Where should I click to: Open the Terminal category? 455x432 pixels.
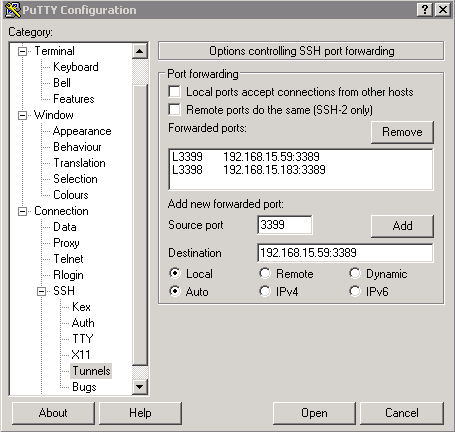tap(55, 51)
